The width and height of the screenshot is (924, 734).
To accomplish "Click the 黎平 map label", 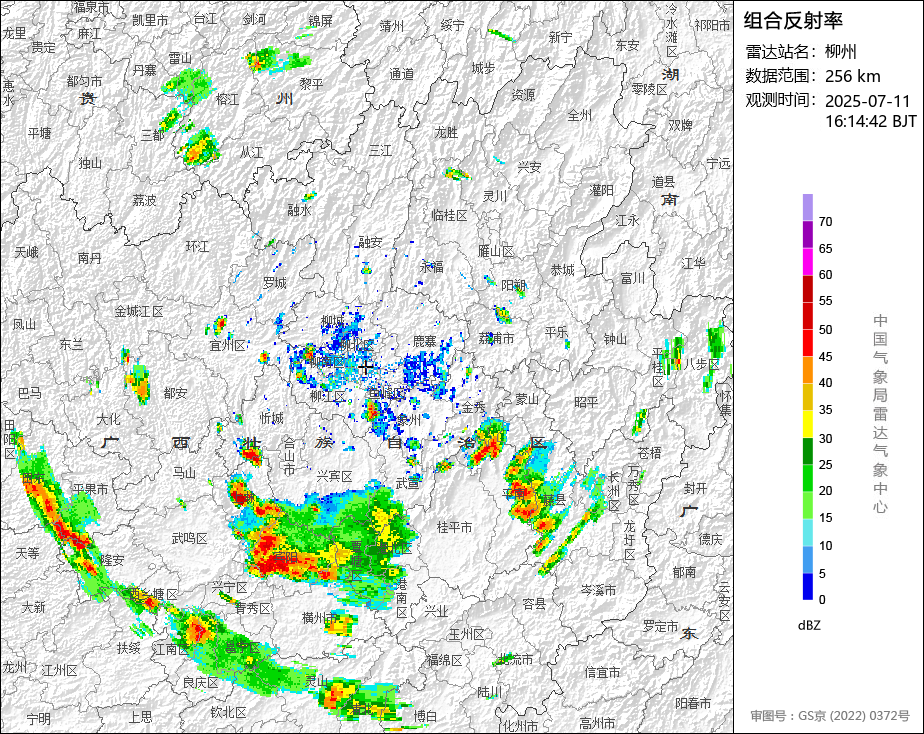I will coord(311,84).
